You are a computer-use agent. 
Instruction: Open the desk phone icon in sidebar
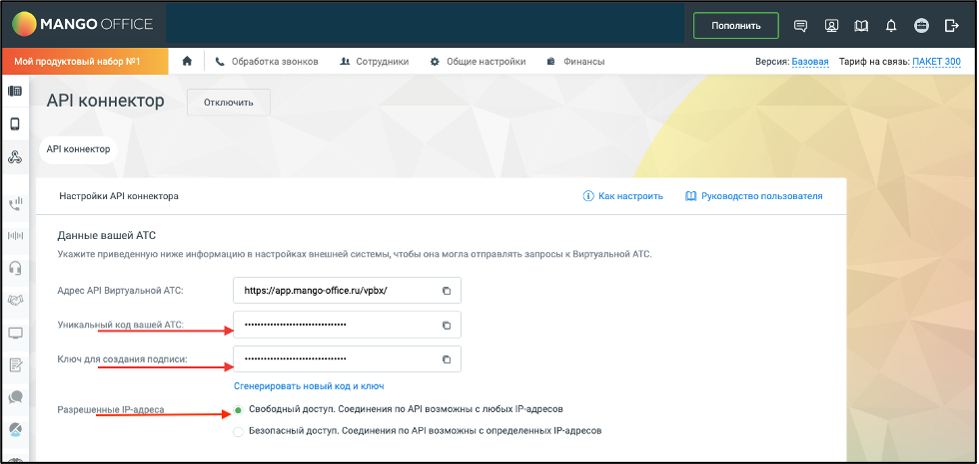pos(15,91)
